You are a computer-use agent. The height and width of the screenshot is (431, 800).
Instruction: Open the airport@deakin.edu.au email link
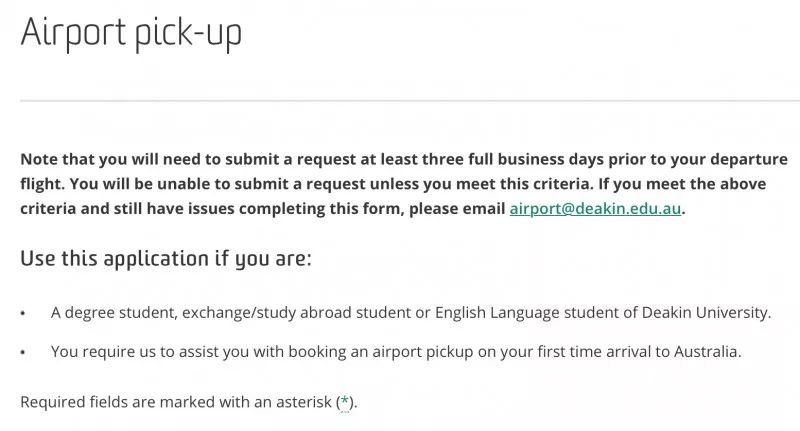[595, 209]
